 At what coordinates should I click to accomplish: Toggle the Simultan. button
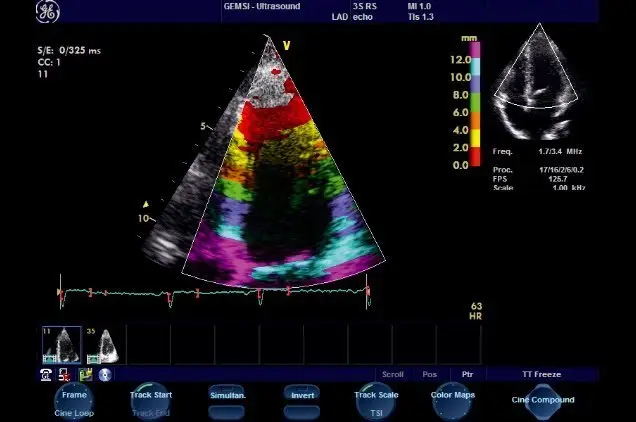[226, 396]
